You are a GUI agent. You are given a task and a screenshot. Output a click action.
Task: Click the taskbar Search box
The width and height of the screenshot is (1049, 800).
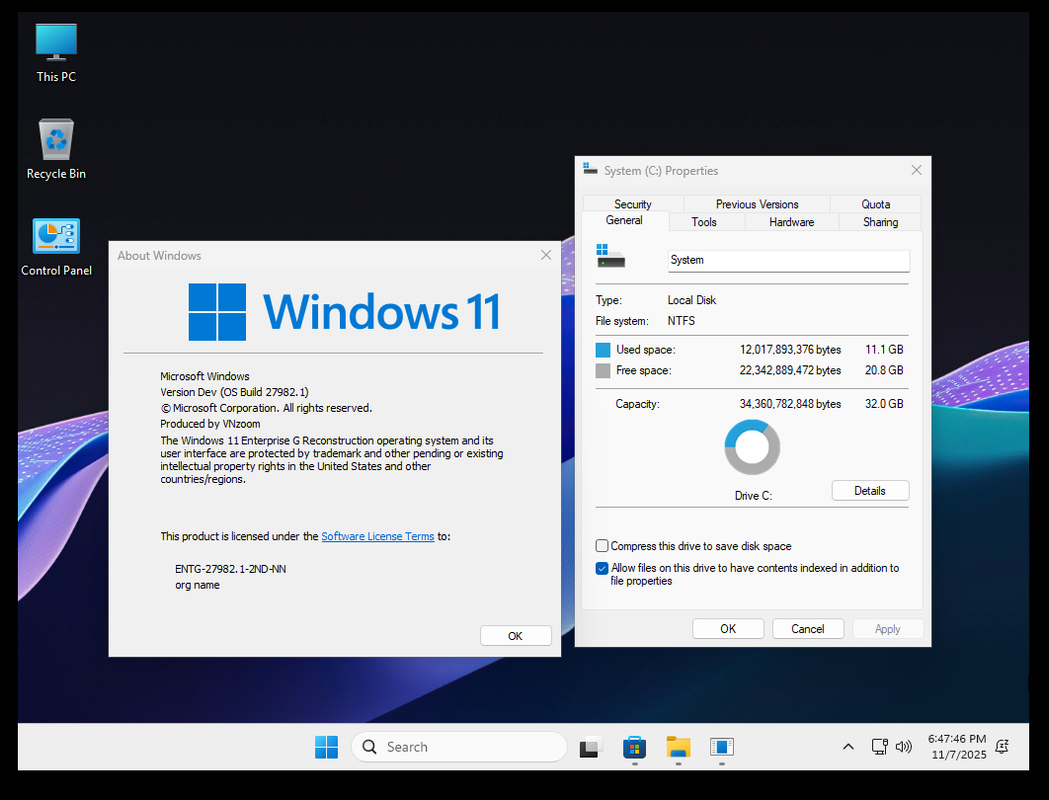[x=459, y=746]
